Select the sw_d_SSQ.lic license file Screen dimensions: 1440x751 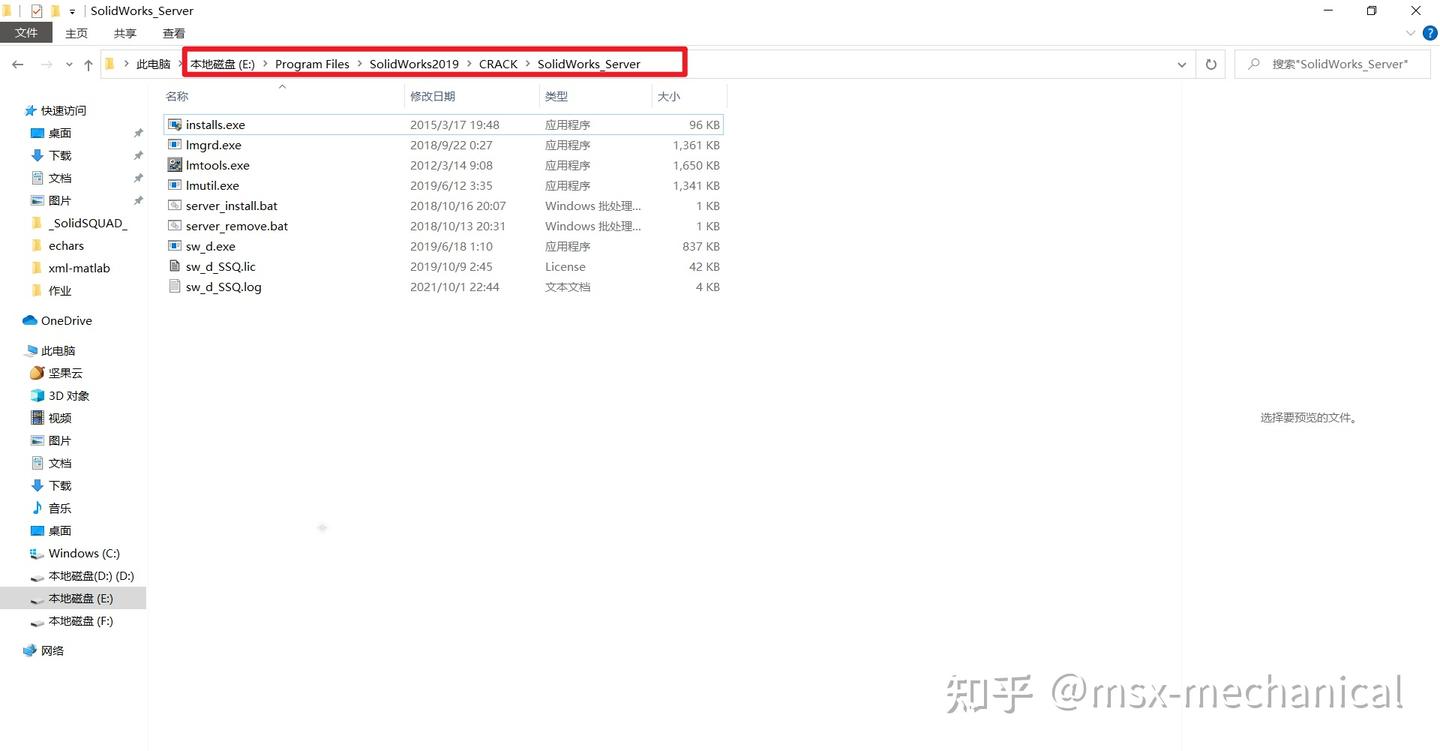[x=220, y=267]
